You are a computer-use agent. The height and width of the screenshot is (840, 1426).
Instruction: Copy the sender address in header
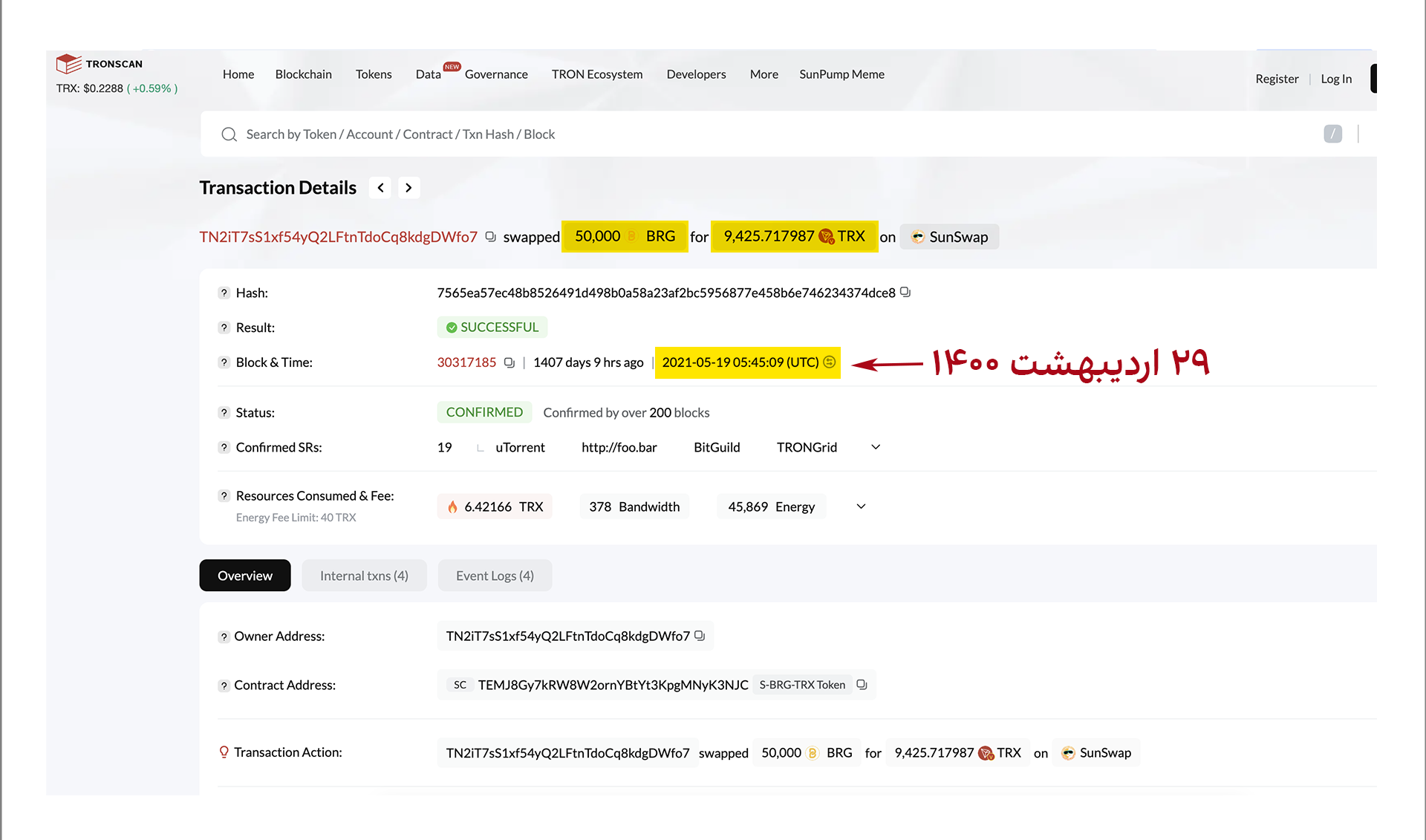click(490, 237)
